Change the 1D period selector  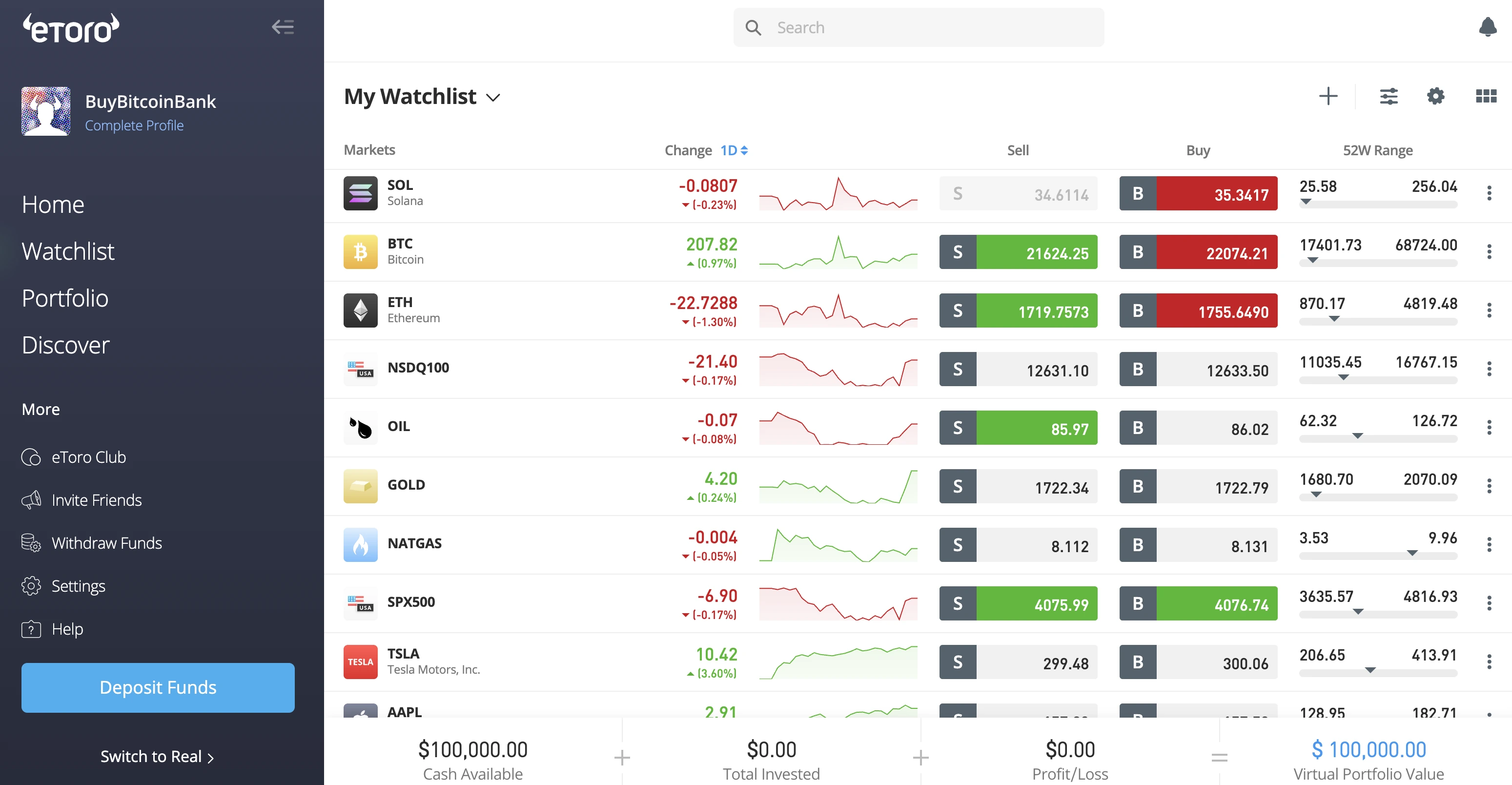[x=734, y=150]
